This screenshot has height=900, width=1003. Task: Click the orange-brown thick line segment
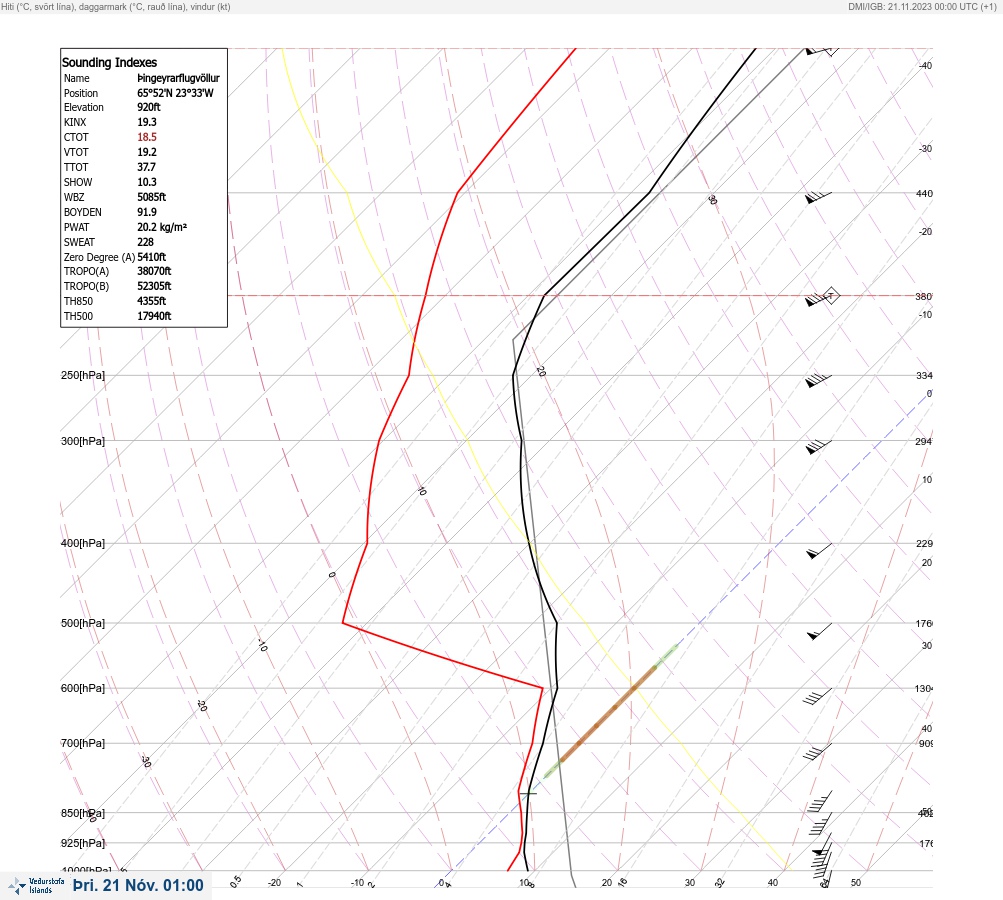[x=608, y=713]
